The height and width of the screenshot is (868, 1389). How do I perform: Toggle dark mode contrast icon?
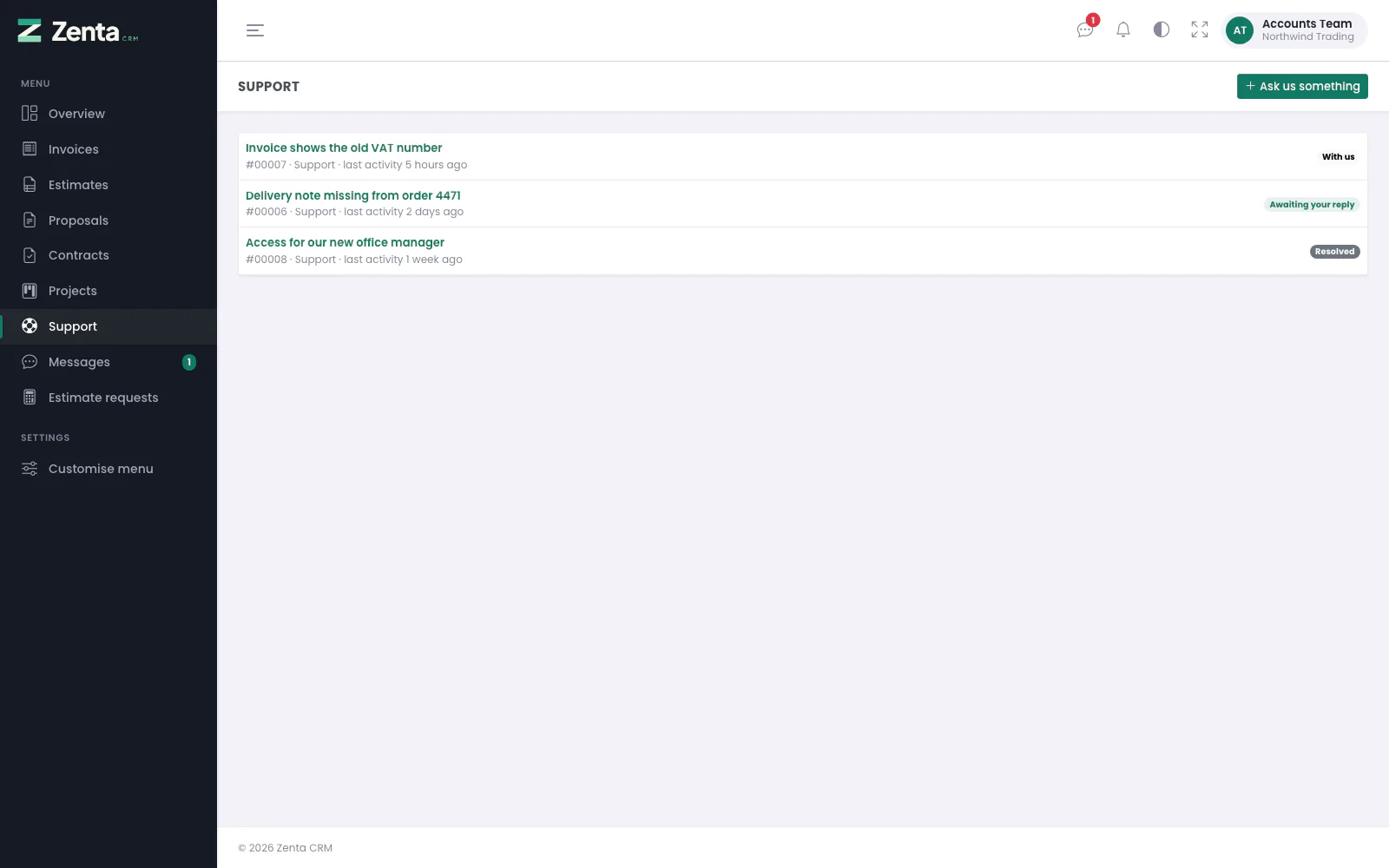point(1162,30)
